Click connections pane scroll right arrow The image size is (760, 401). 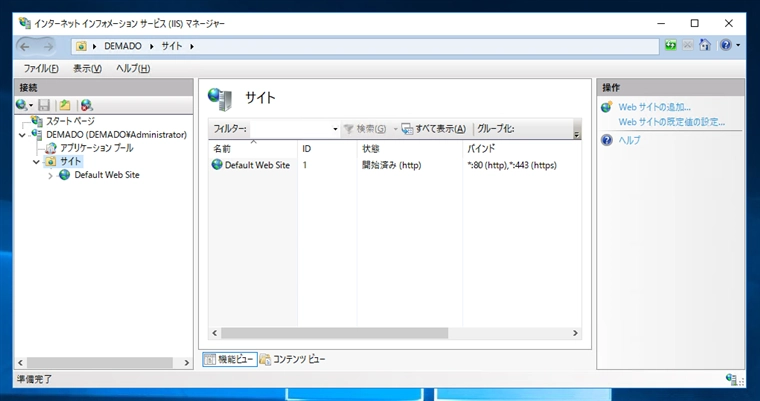[x=187, y=363]
